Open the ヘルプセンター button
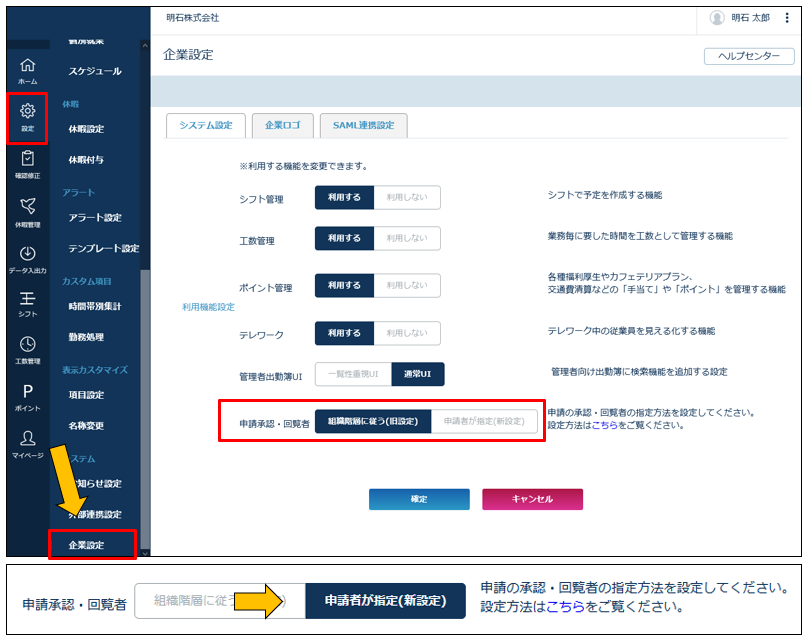The width and height of the screenshot is (811, 641). pyautogui.click(x=749, y=56)
